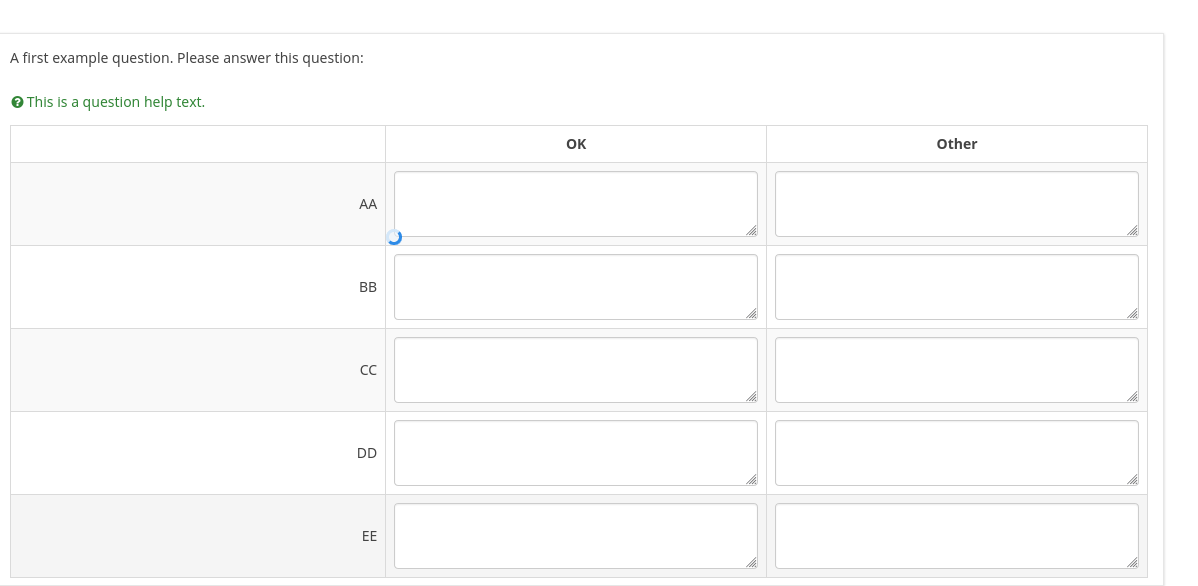
Task: Click the CC row OK text field
Action: (575, 370)
